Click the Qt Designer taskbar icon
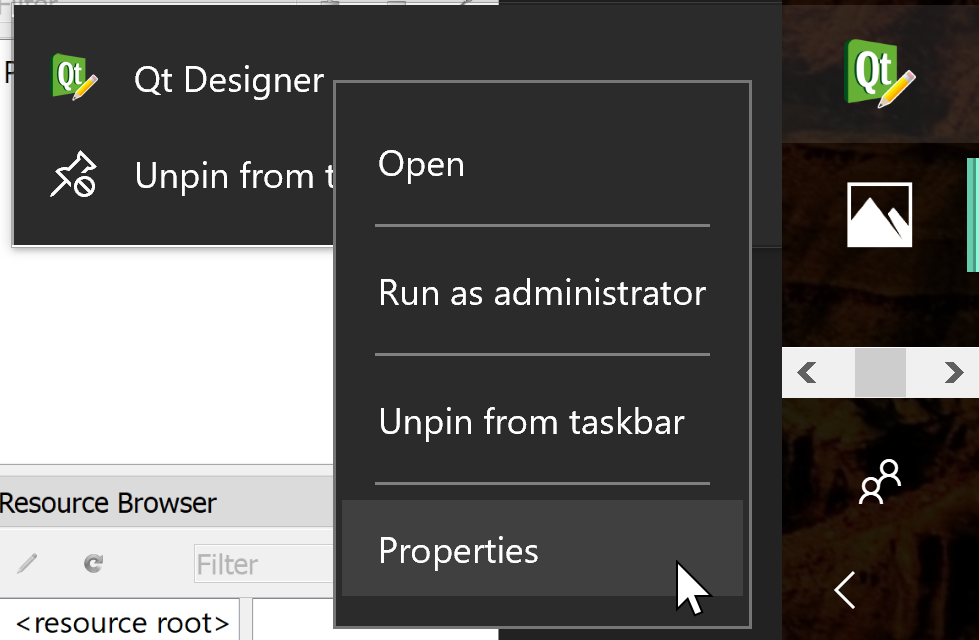Screen dimensions: 979x640 [x=879, y=73]
